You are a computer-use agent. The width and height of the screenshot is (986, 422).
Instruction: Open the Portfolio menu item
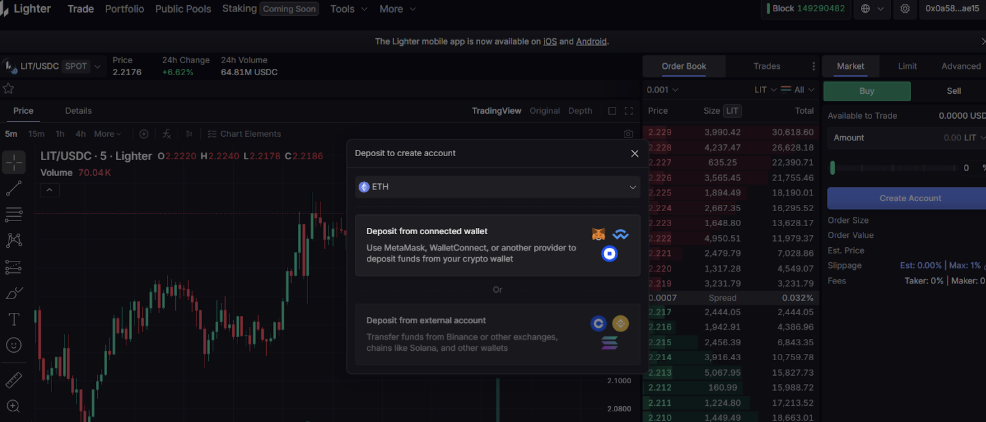tap(124, 9)
